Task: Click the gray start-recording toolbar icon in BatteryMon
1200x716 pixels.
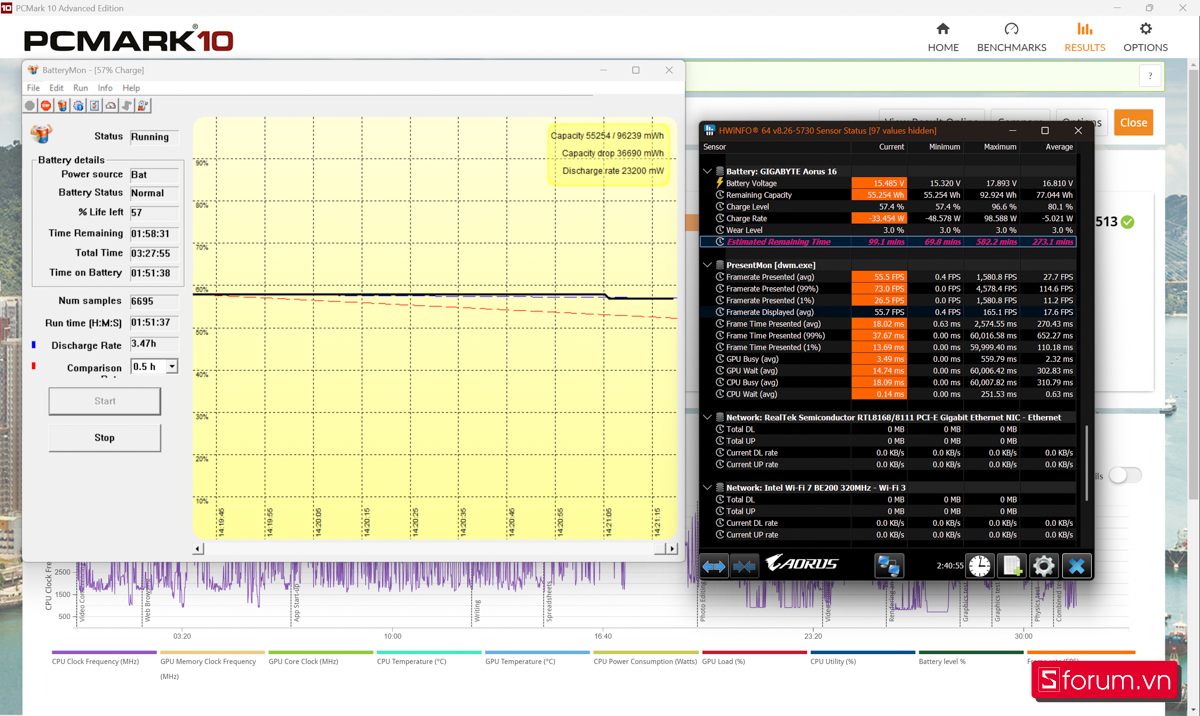Action: coord(30,105)
